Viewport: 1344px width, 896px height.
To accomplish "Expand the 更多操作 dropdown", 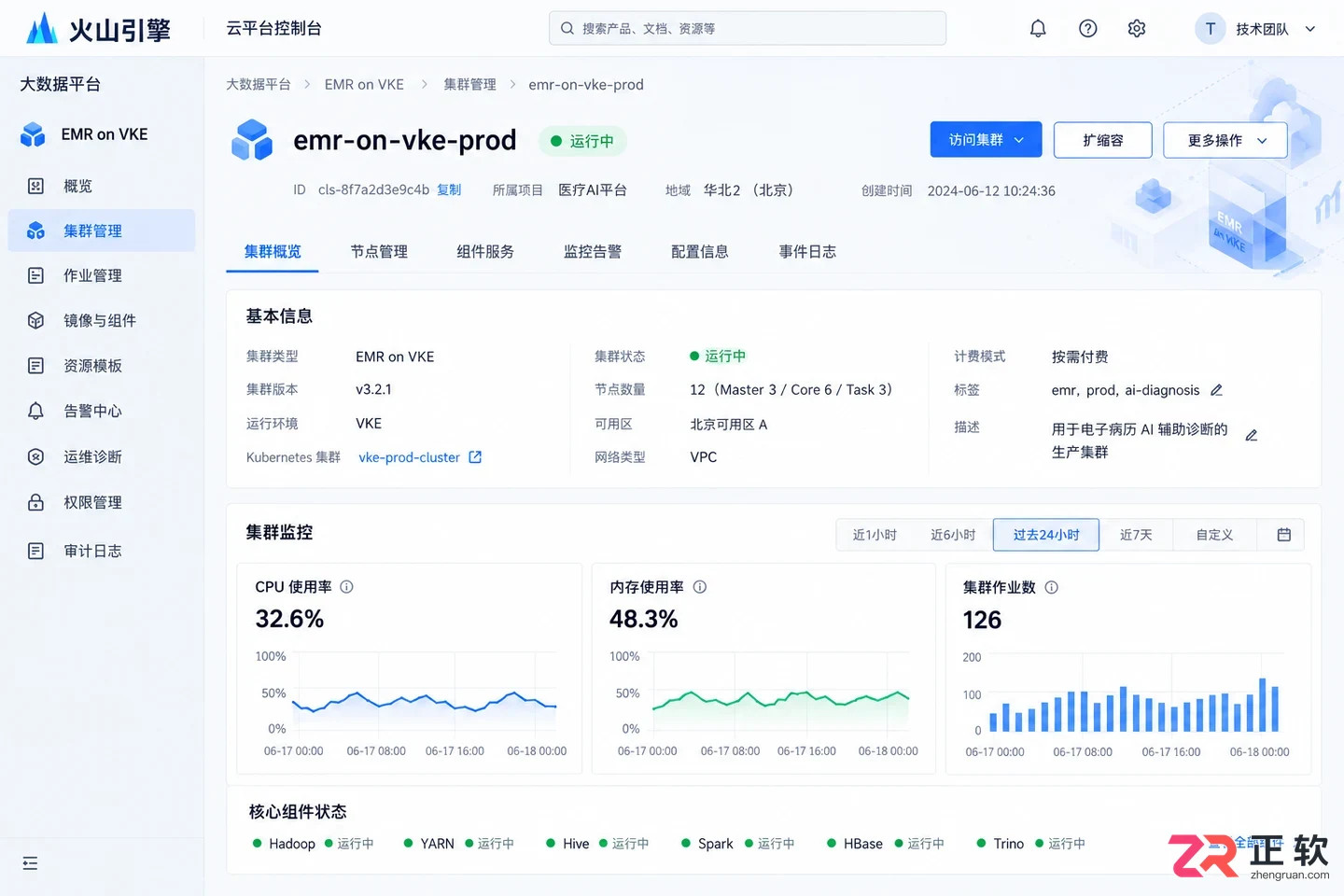I will (1225, 140).
